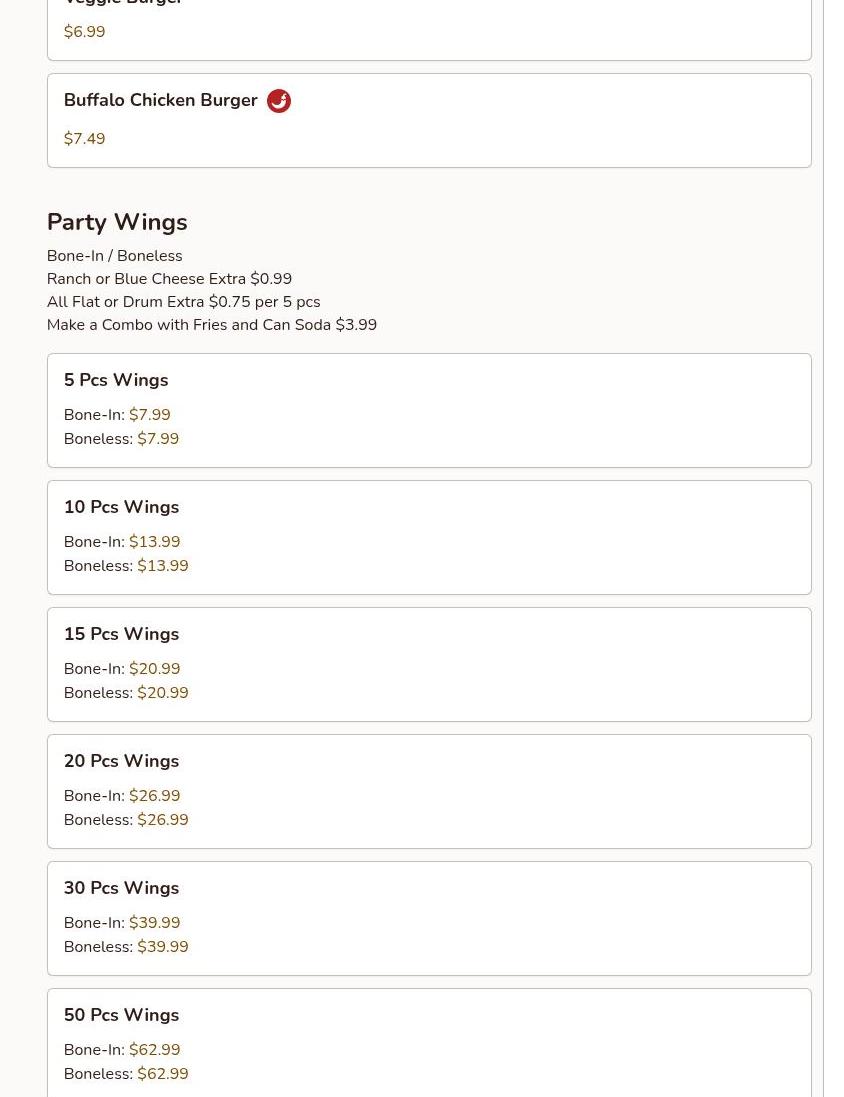
Task: Click 10 Pcs Boneless $13.99 price
Action: tap(163, 565)
